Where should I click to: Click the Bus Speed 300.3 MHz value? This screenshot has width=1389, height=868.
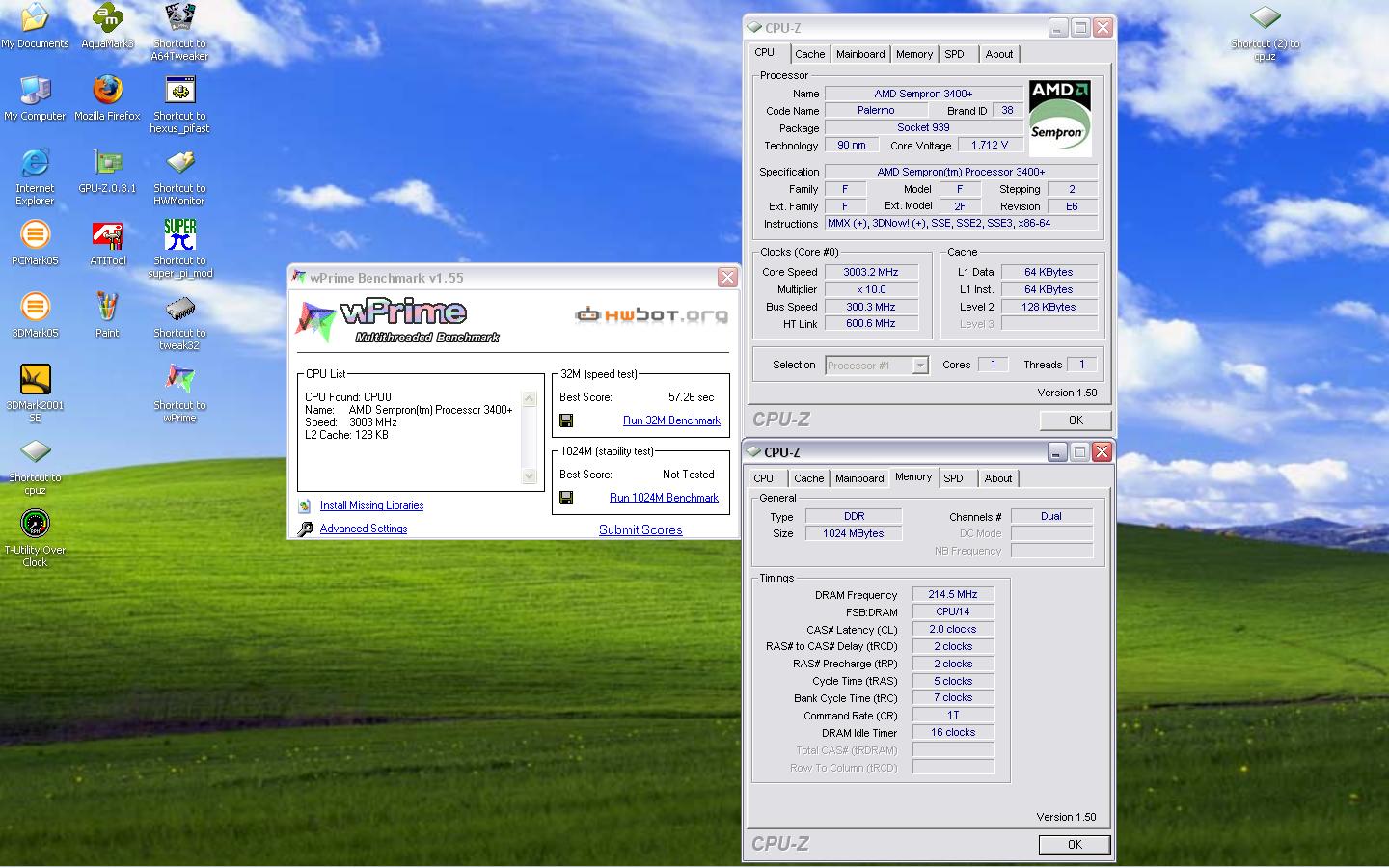[x=871, y=307]
